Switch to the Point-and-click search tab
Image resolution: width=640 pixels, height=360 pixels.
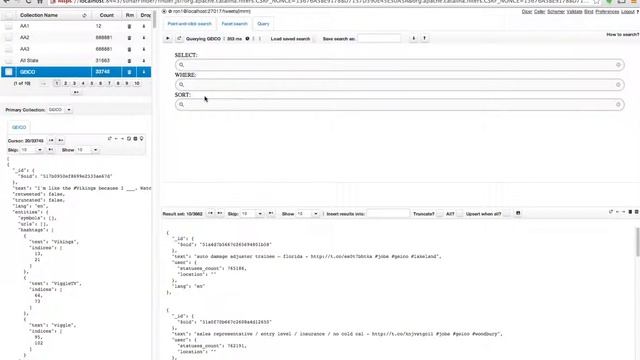tap(189, 24)
